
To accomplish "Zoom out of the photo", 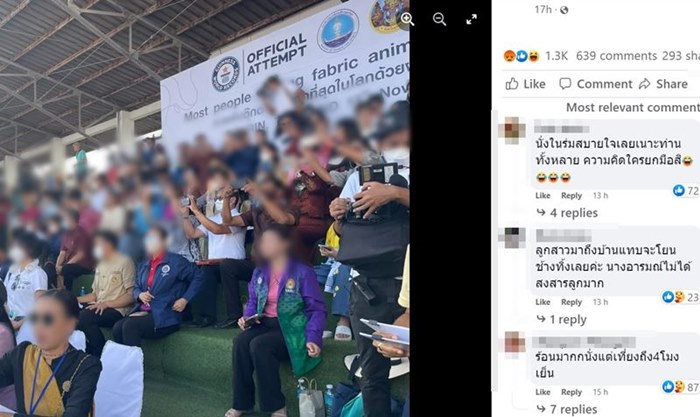I will point(439,19).
